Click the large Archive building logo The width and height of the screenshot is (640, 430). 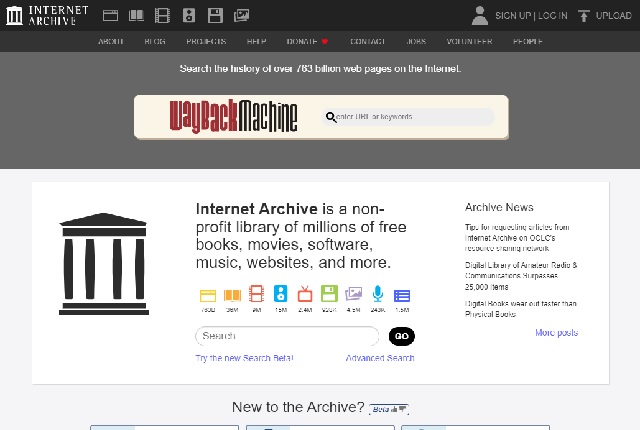coord(104,264)
